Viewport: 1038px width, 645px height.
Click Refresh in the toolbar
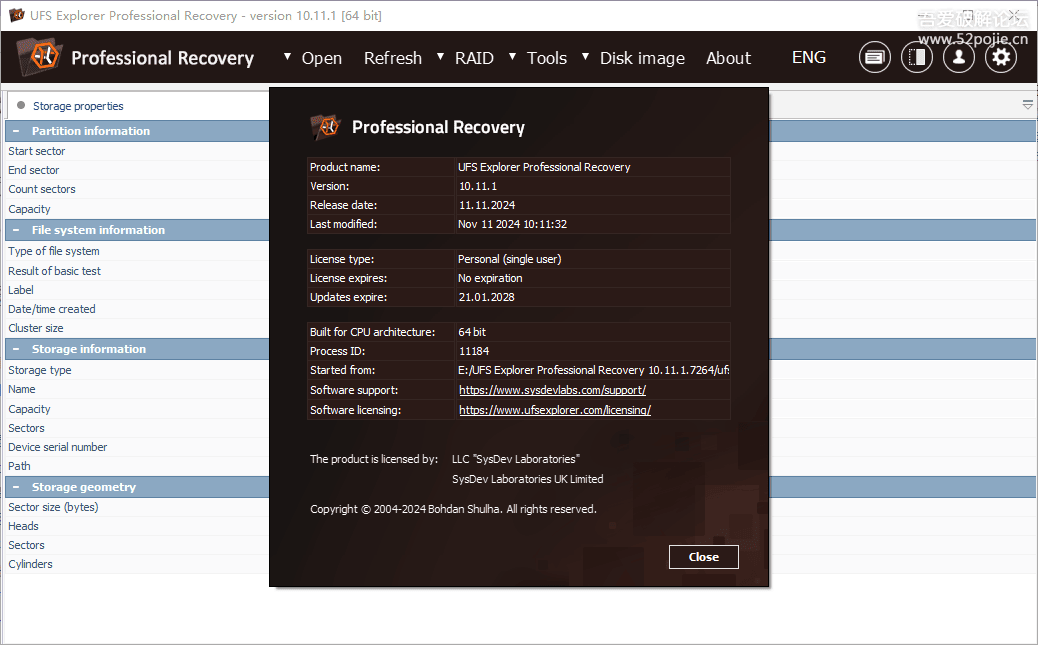[x=393, y=58]
